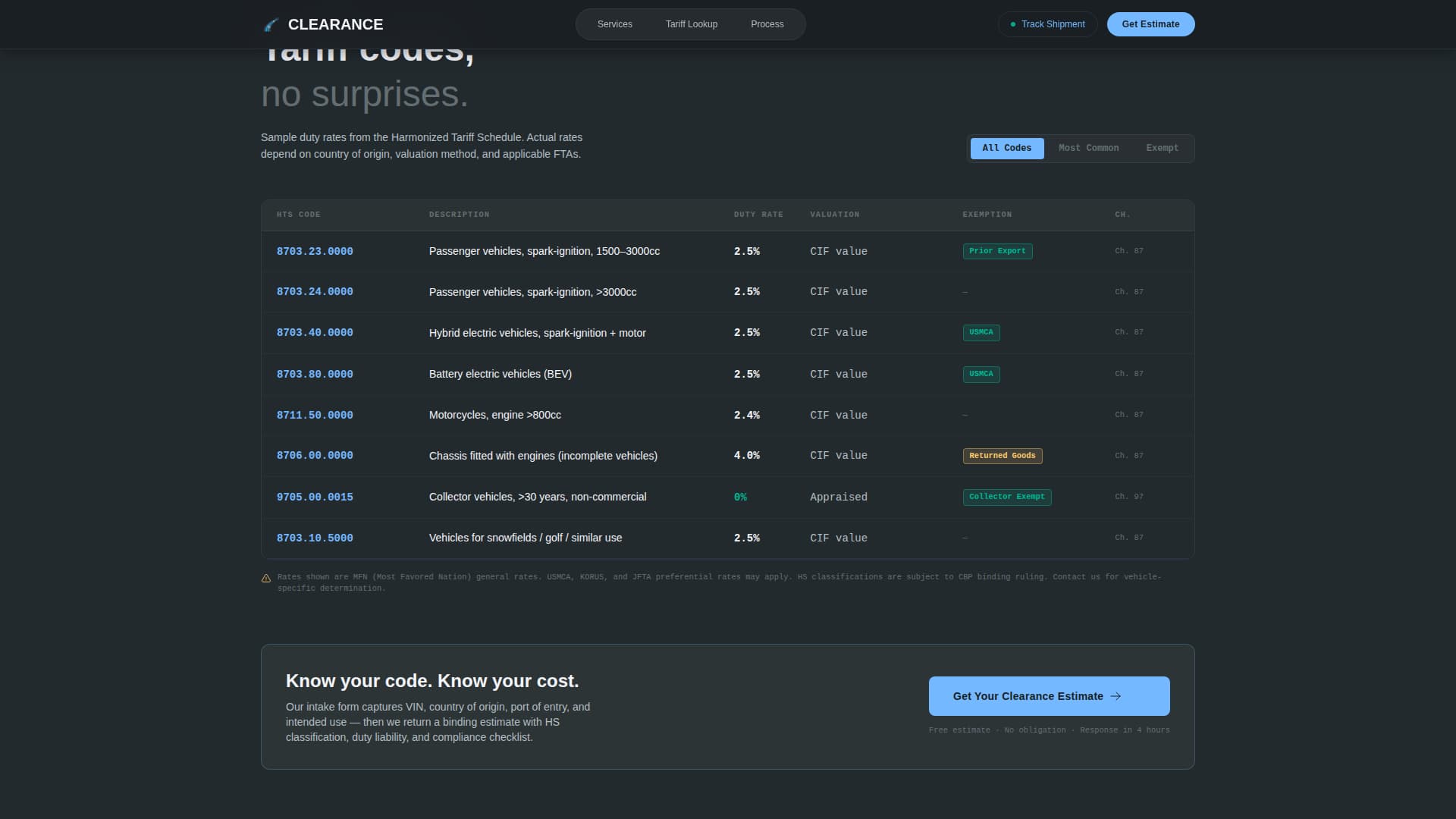1456x819 pixels.
Task: Open HTS code 8703.40.0000
Action: (315, 333)
